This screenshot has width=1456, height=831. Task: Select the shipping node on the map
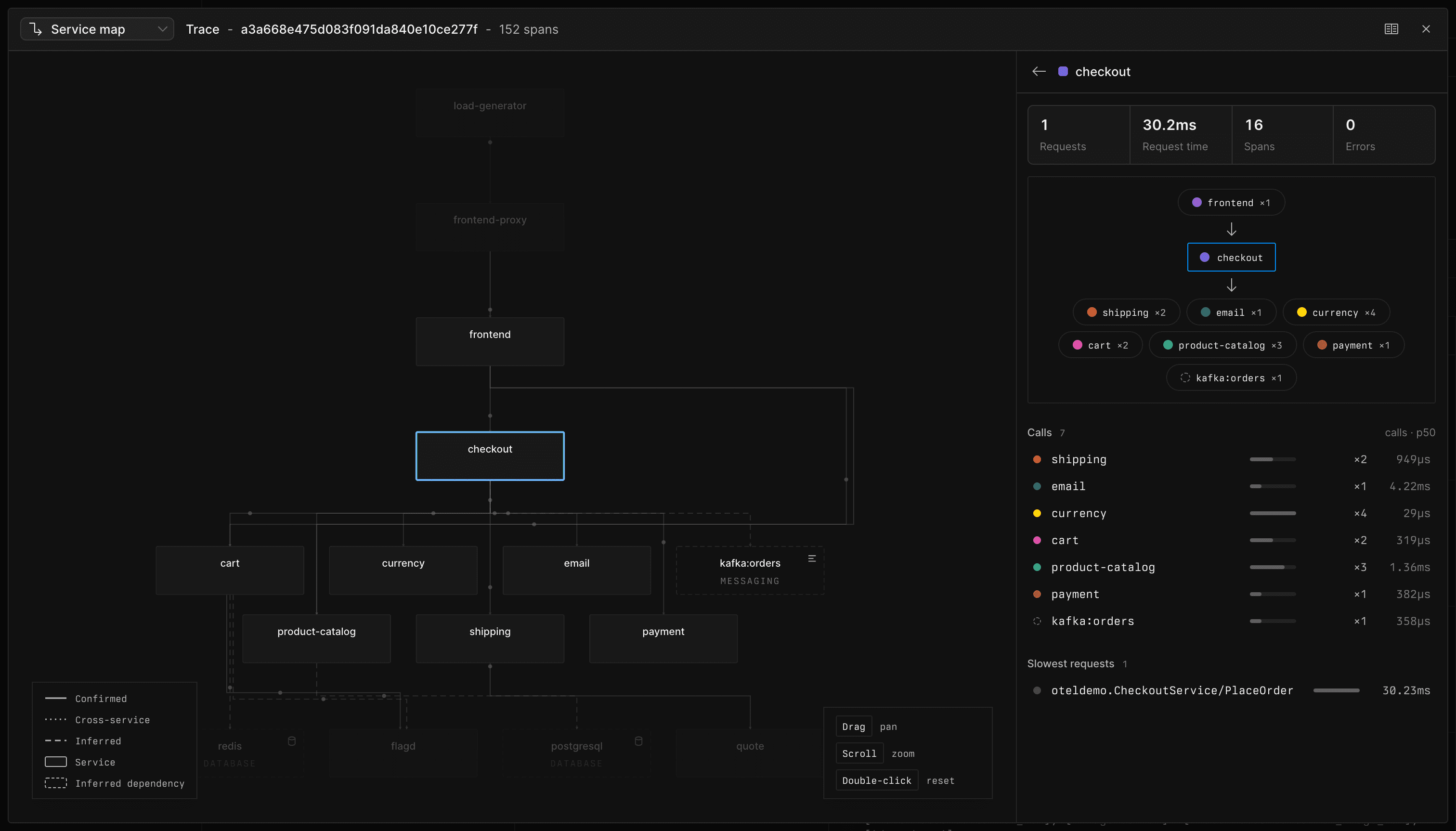(x=490, y=639)
